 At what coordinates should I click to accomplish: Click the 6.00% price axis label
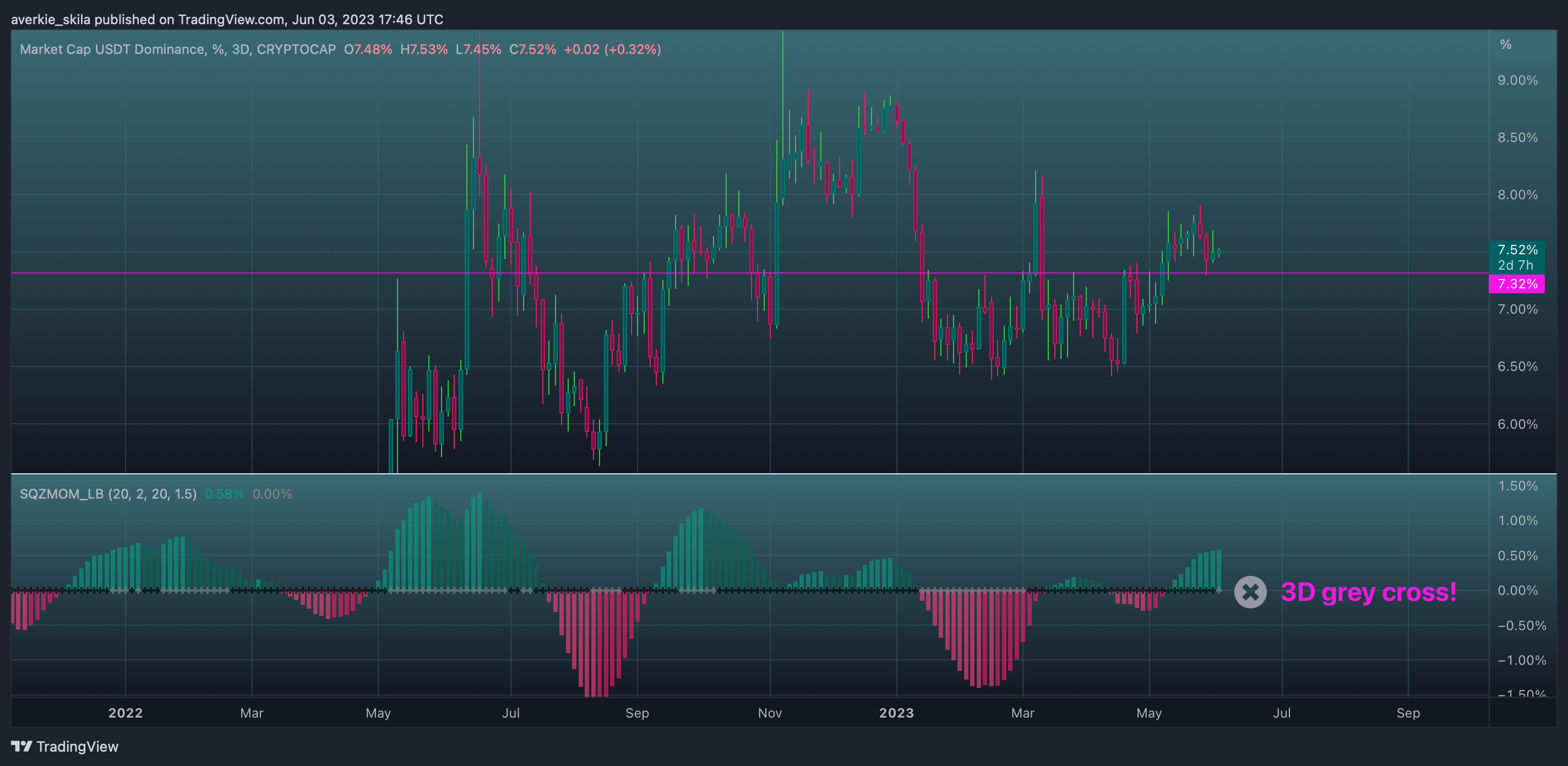(1517, 424)
